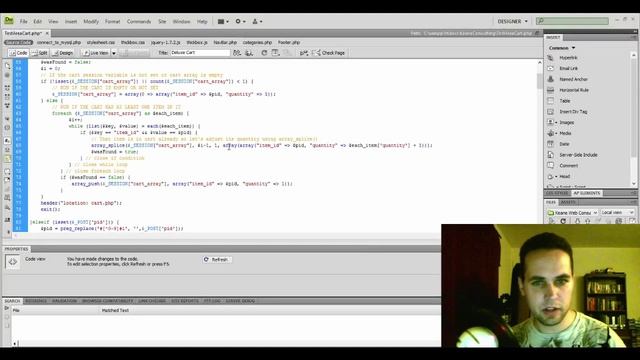Click the Check Page button

[x=329, y=53]
